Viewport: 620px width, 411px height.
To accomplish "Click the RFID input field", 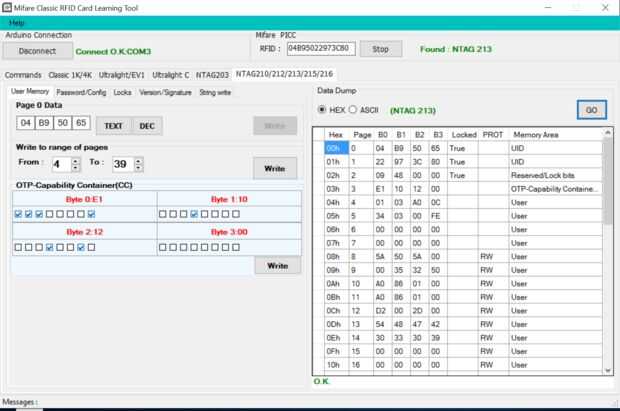I will coord(321,49).
